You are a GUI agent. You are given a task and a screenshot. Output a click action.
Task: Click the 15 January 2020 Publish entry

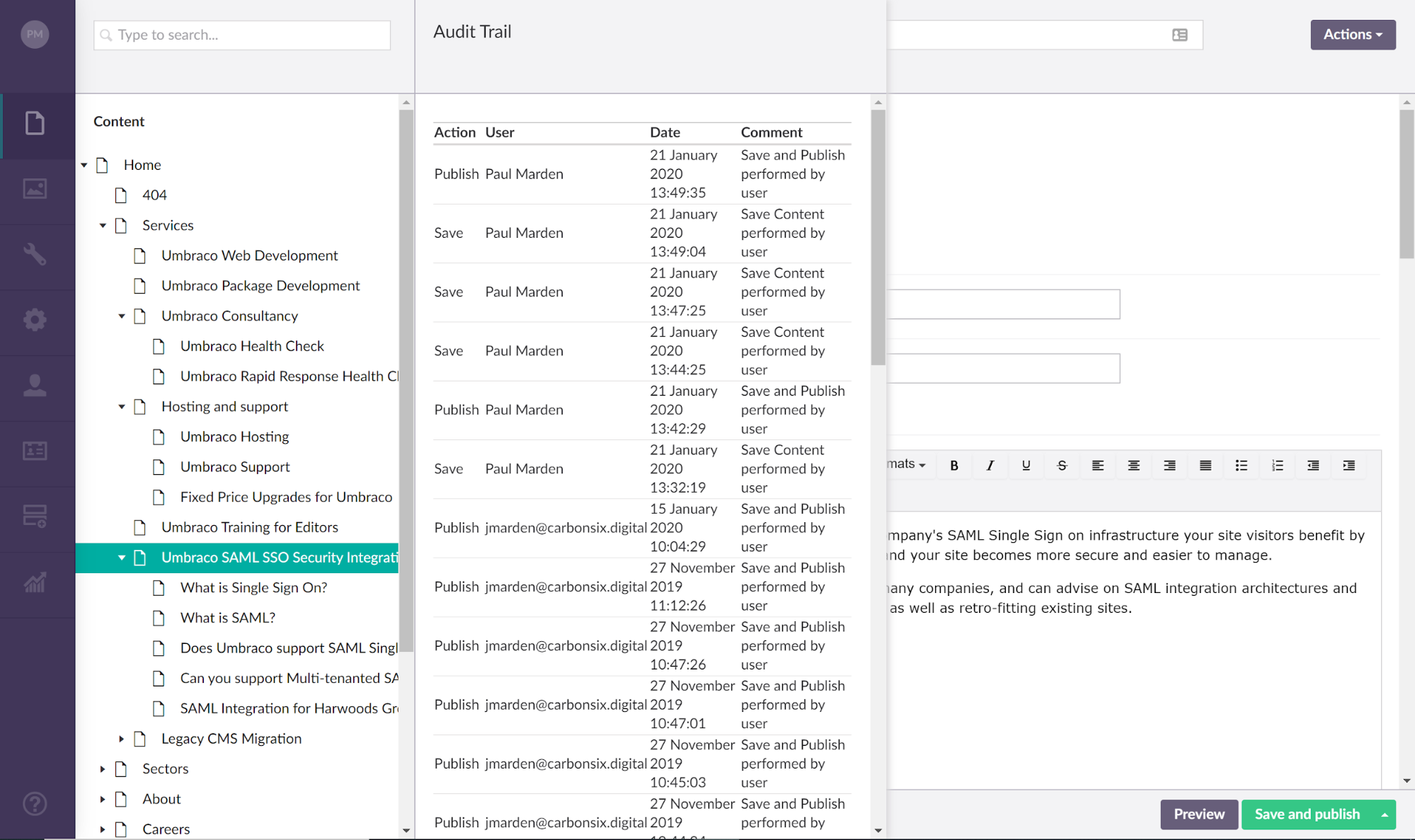pyautogui.click(x=642, y=528)
